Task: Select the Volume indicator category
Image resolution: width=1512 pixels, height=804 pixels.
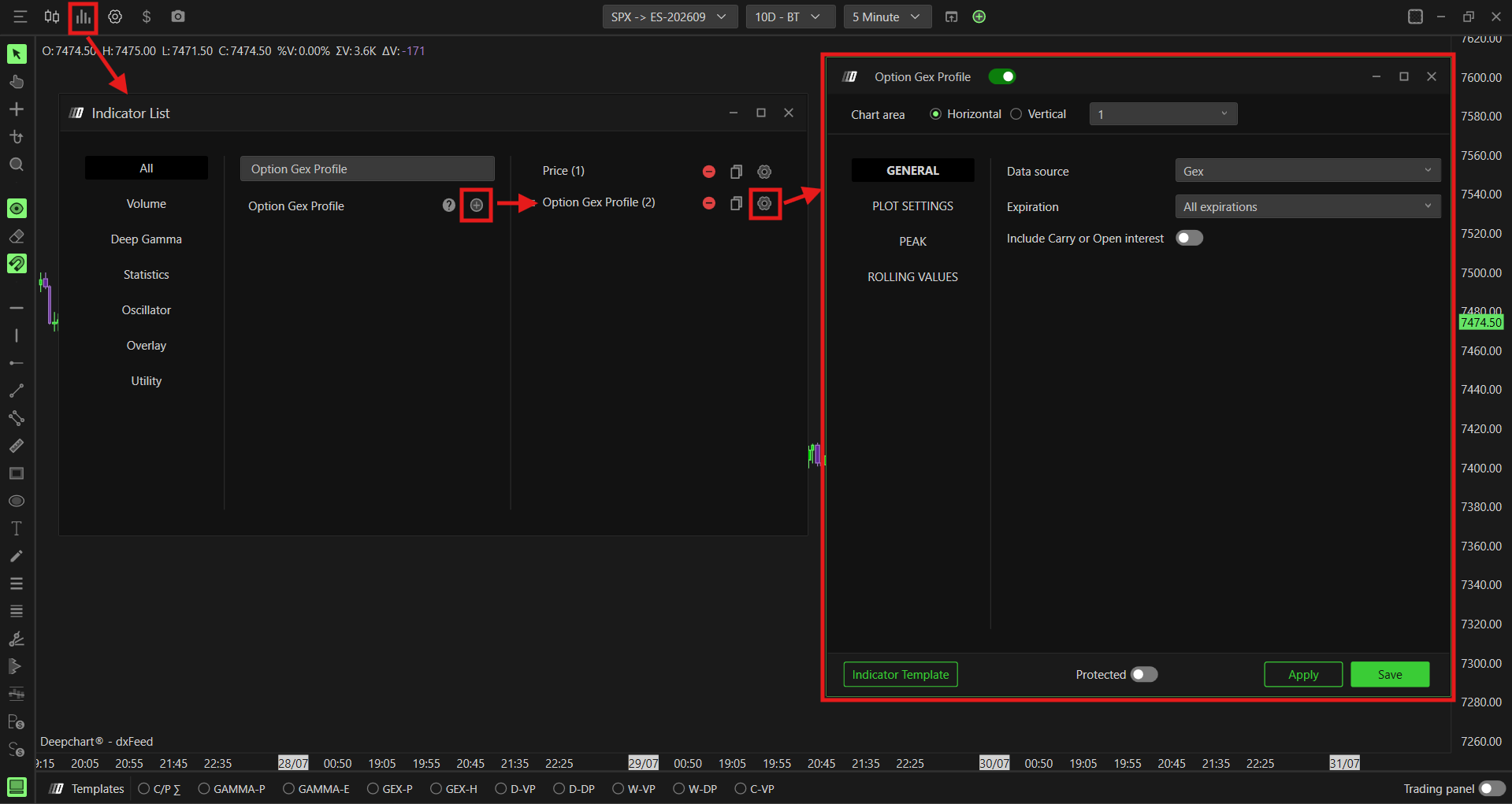Action: click(147, 203)
